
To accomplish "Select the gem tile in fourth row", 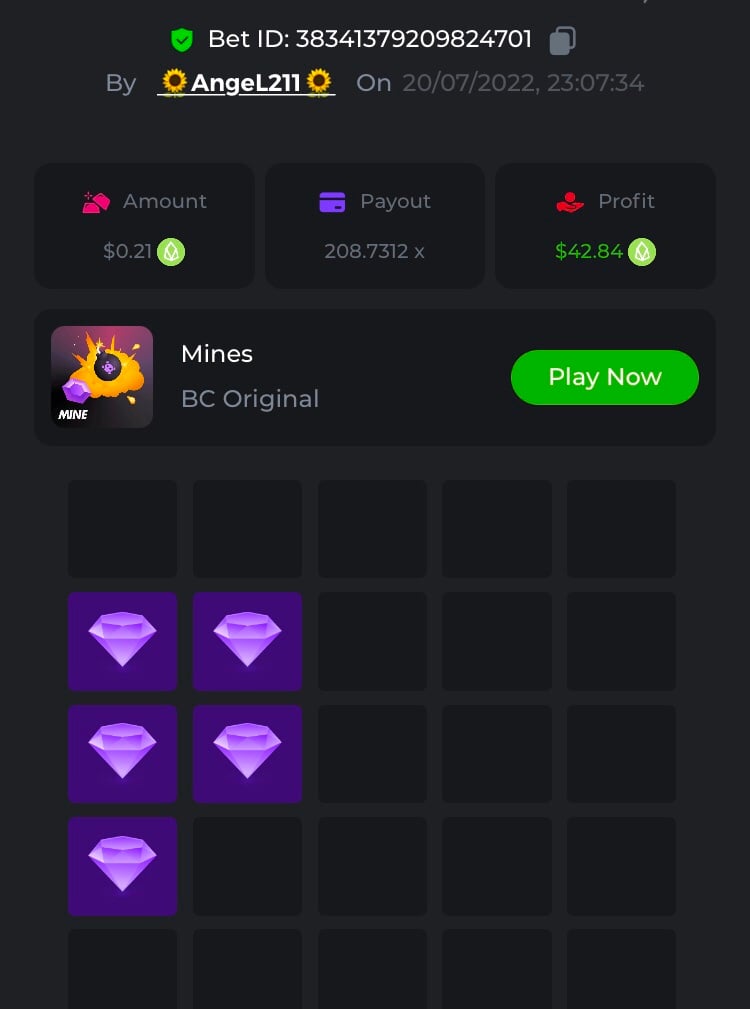I will point(122,866).
